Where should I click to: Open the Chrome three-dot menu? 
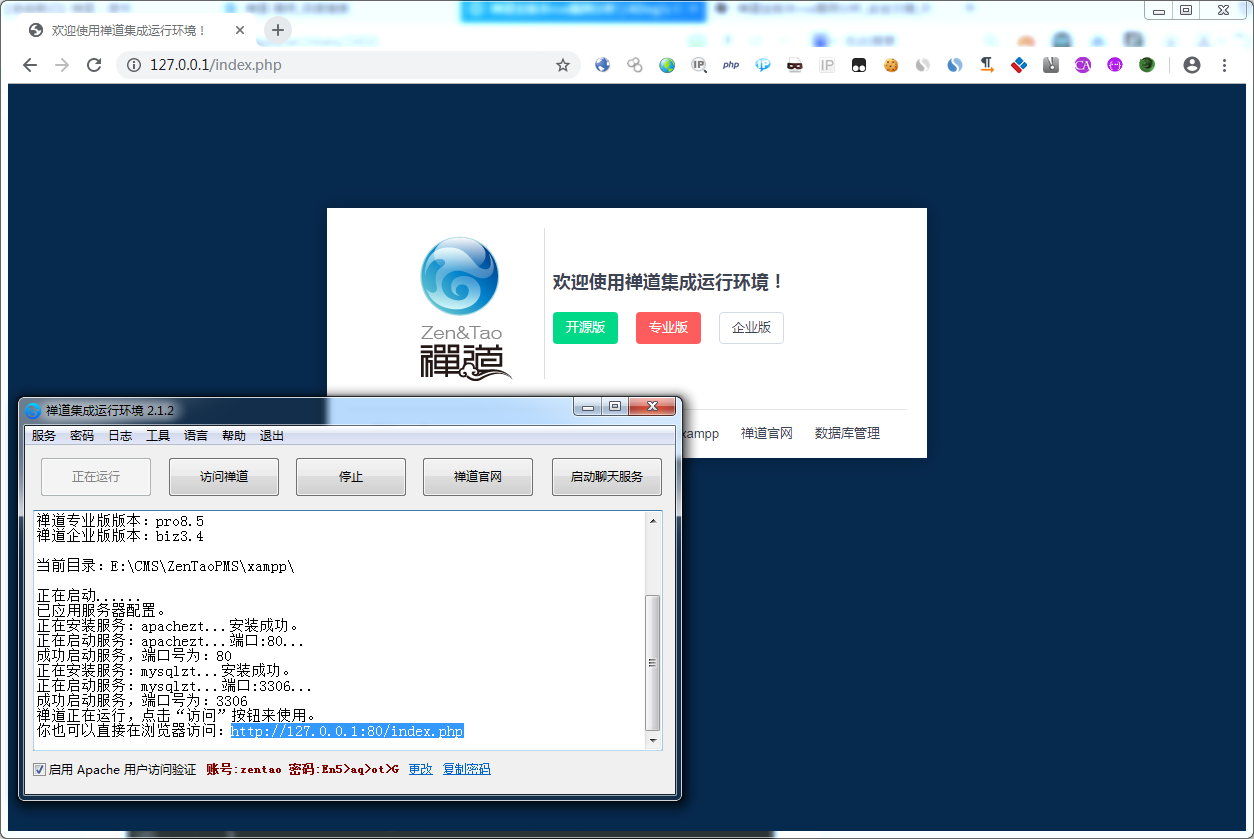click(1225, 65)
